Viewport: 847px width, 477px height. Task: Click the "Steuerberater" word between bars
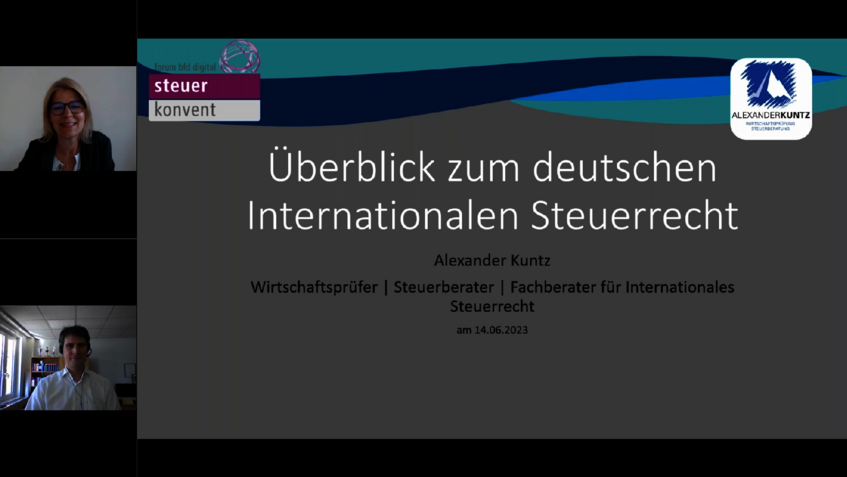click(x=443, y=287)
